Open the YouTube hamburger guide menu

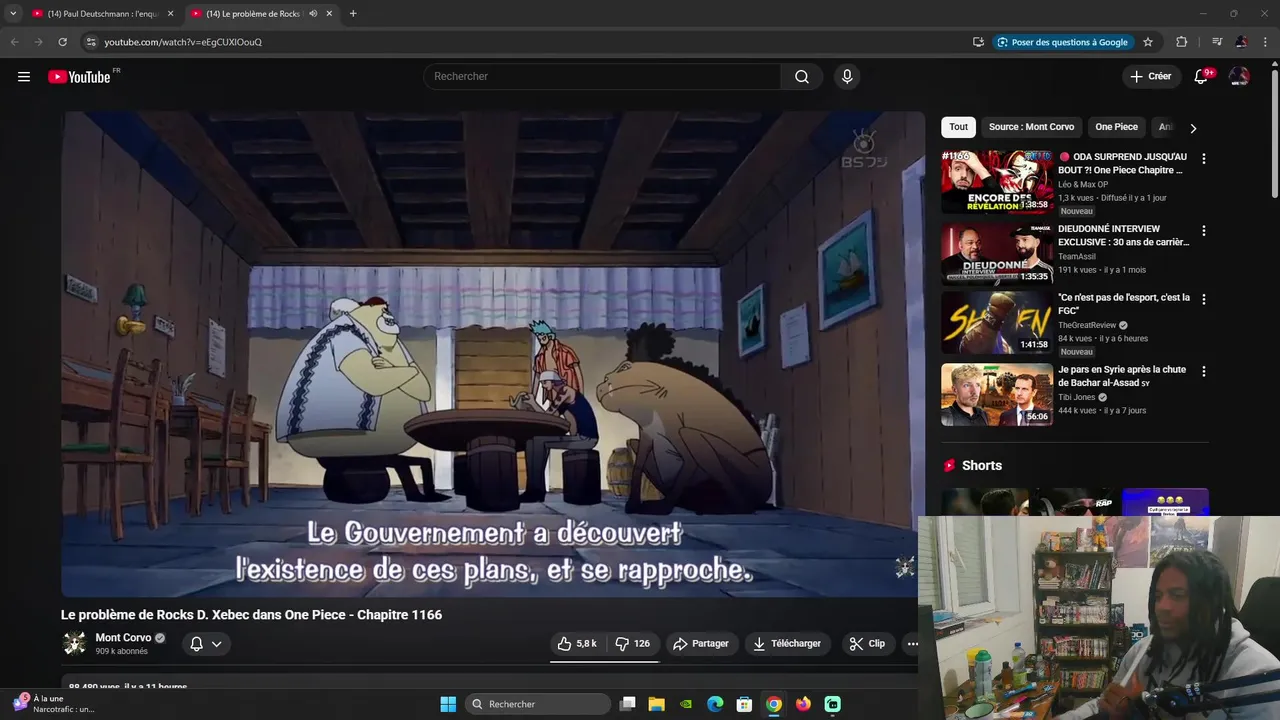coord(24,77)
